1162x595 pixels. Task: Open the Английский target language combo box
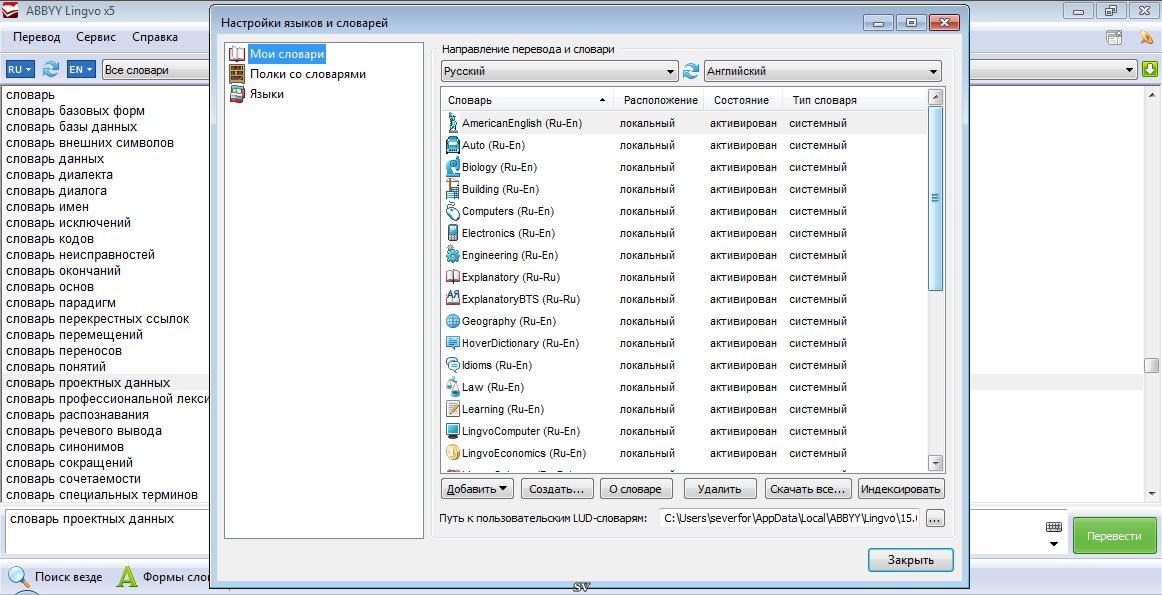[823, 71]
